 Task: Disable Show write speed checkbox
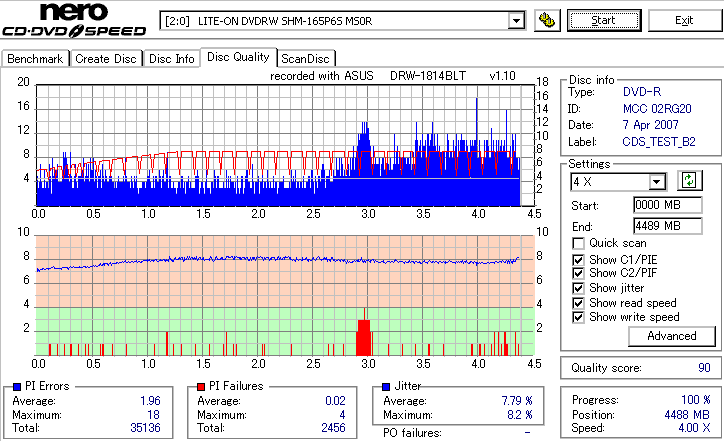tap(578, 318)
